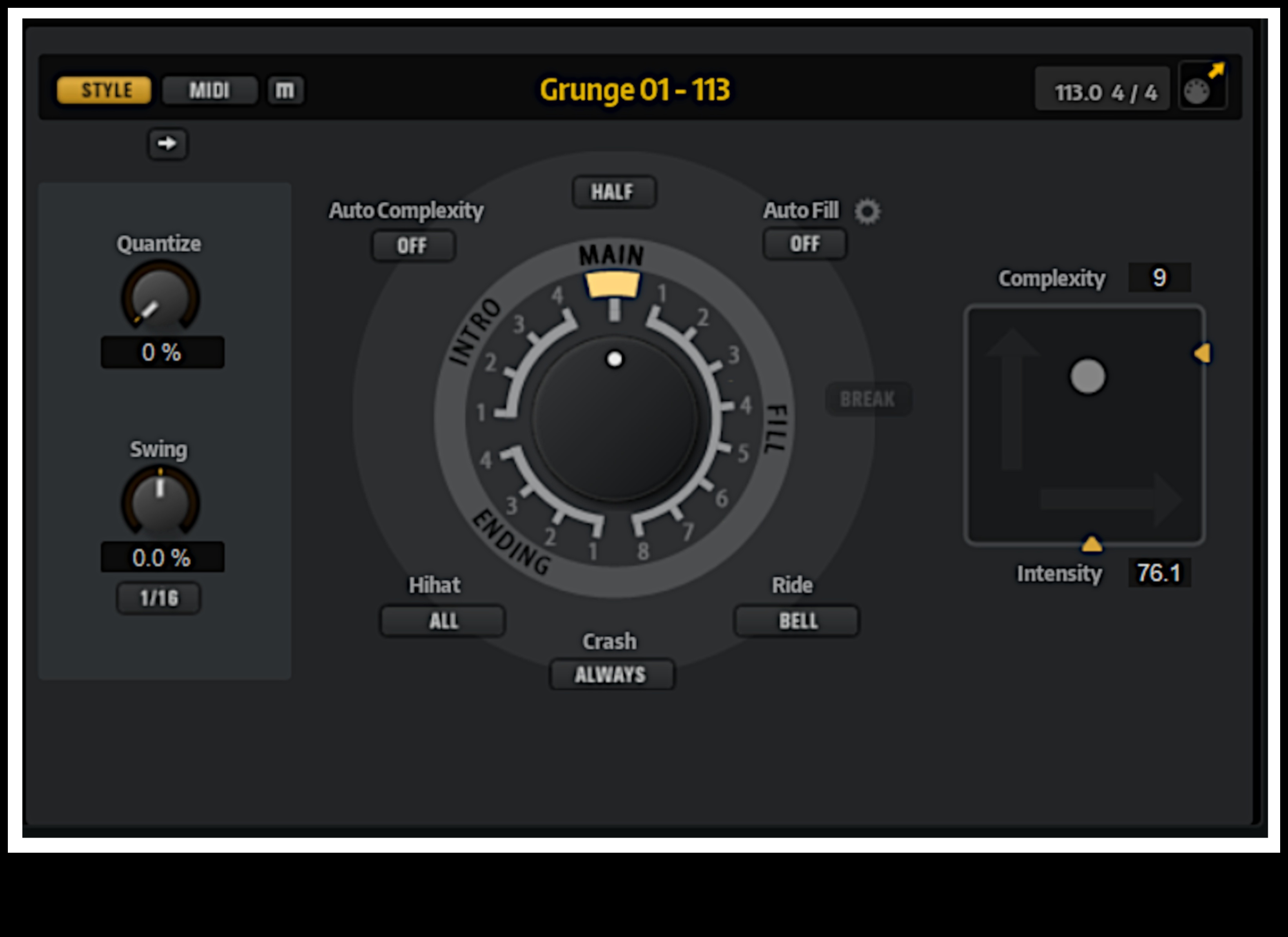Open the Hihat ALL dropdown
The width and height of the screenshot is (1288, 937).
[x=443, y=620]
